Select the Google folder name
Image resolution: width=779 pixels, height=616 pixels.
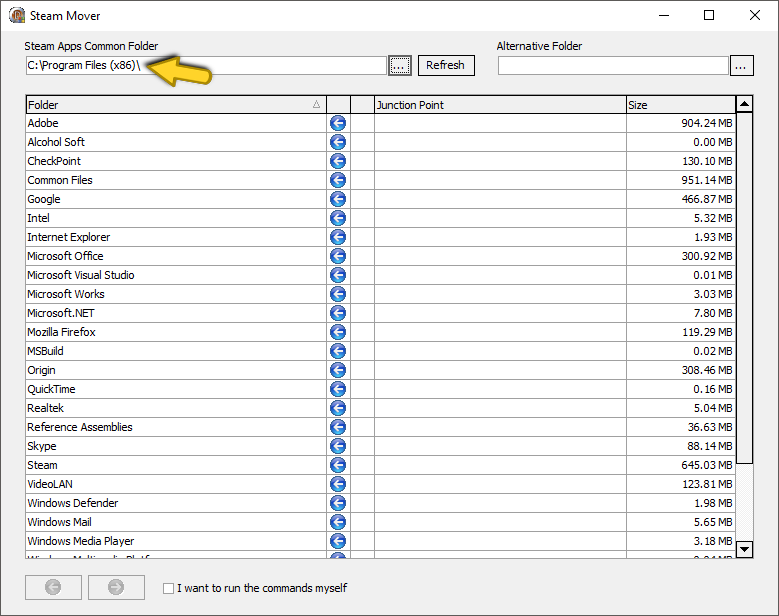click(x=44, y=199)
